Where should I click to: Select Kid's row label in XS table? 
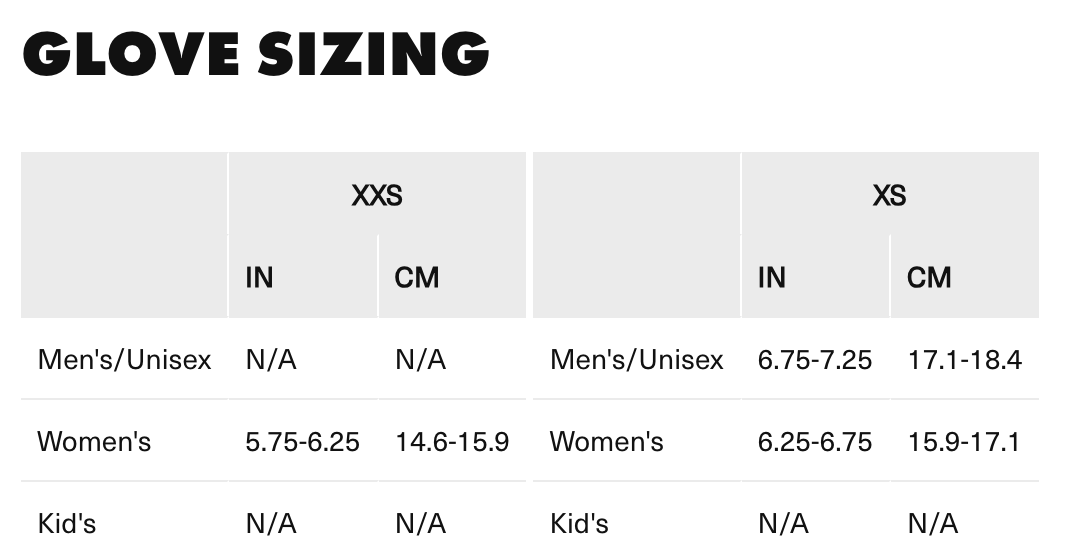[x=579, y=524]
